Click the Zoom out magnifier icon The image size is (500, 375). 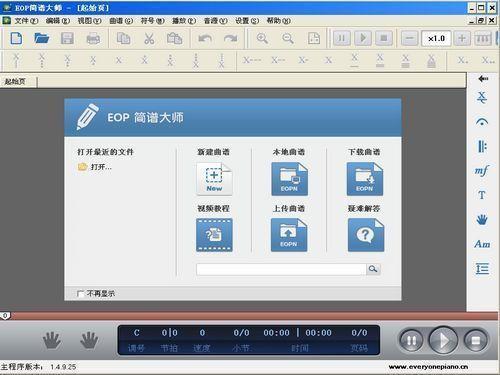click(288, 38)
